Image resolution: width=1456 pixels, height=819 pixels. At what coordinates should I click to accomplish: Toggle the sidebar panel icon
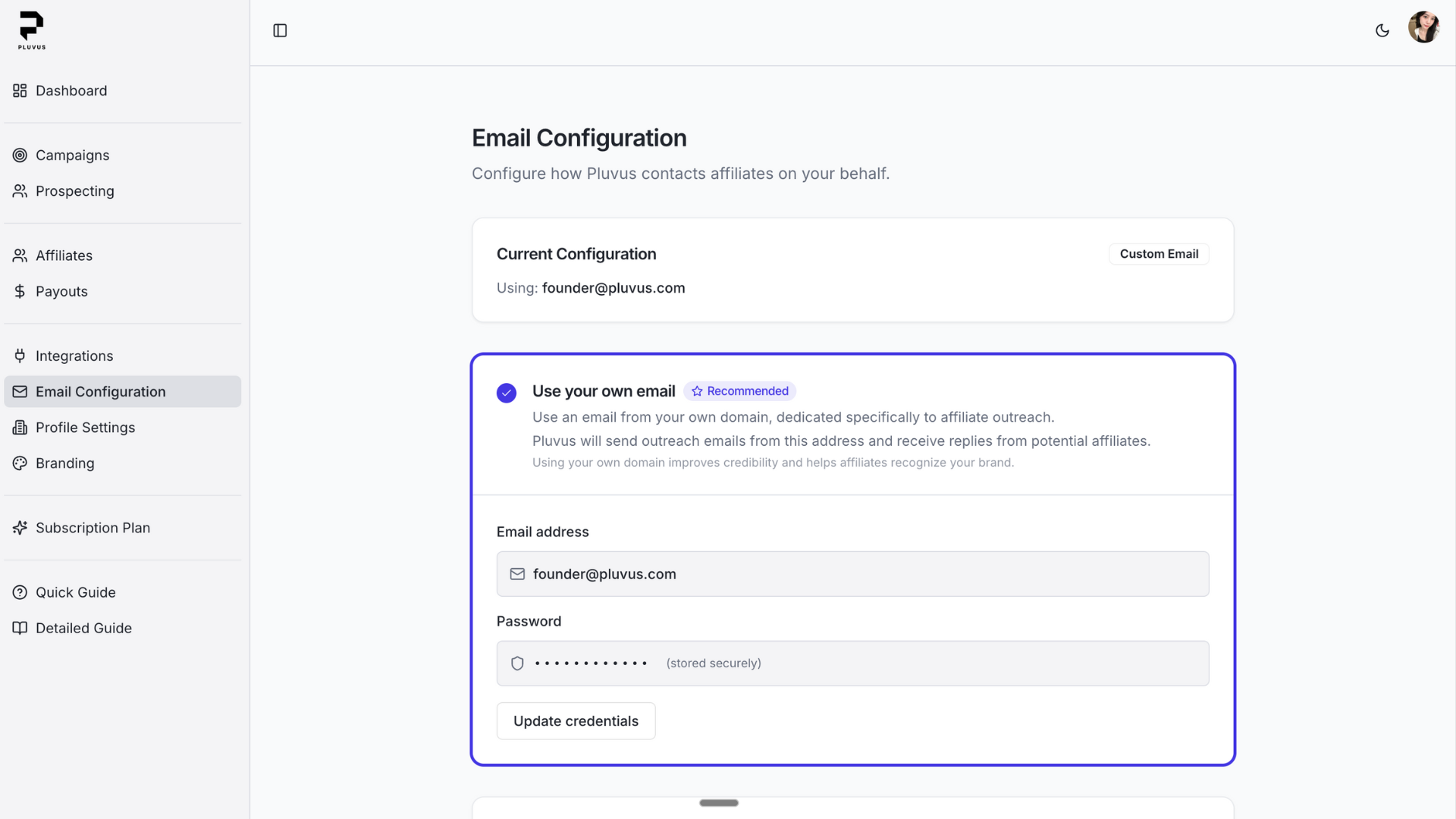[x=280, y=30]
